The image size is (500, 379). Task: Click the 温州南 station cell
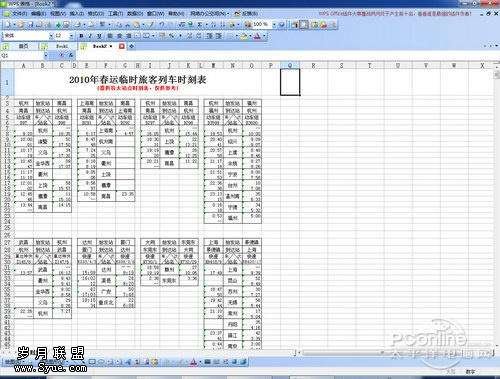[233, 196]
